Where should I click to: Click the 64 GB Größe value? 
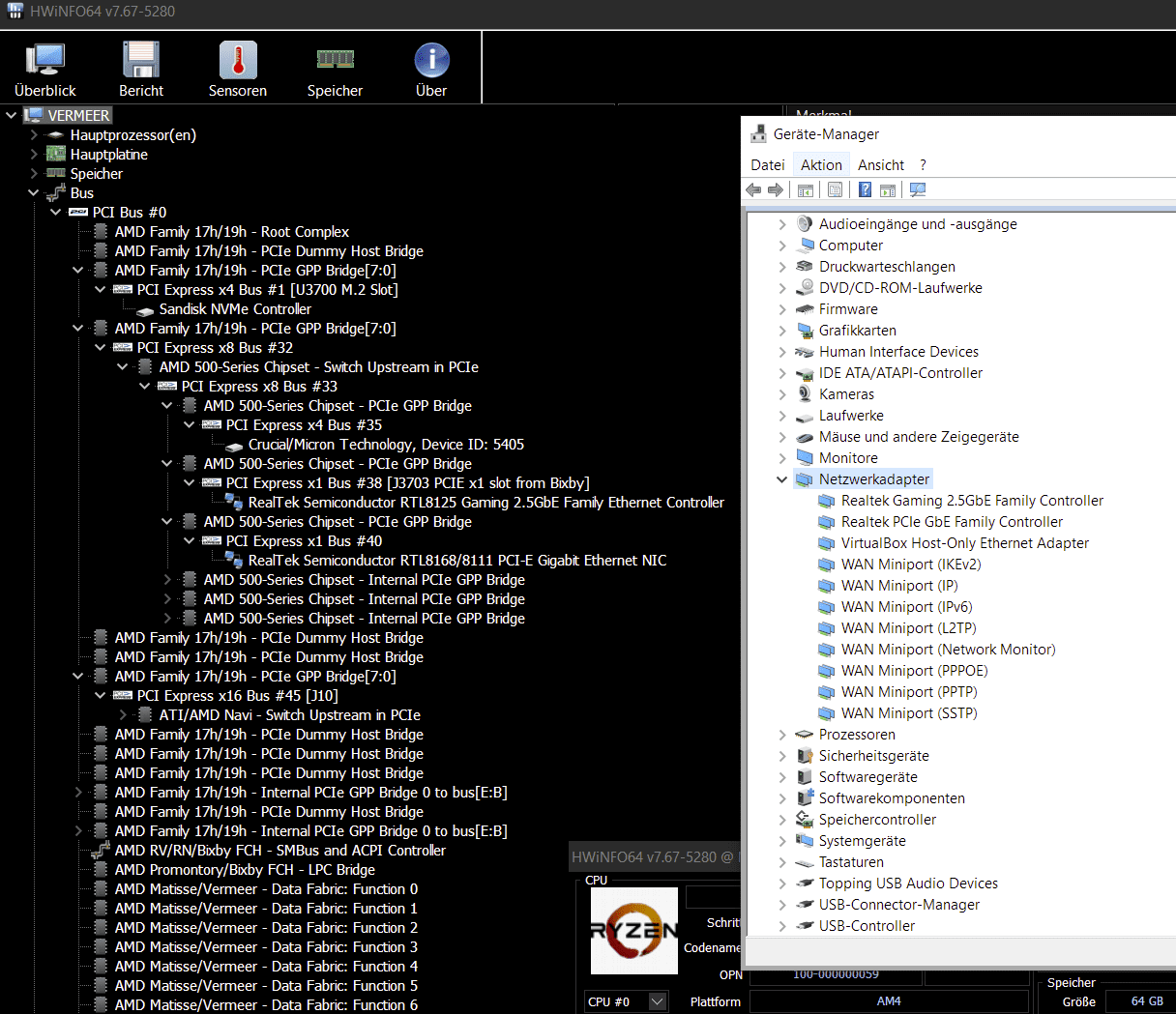click(x=1147, y=1001)
